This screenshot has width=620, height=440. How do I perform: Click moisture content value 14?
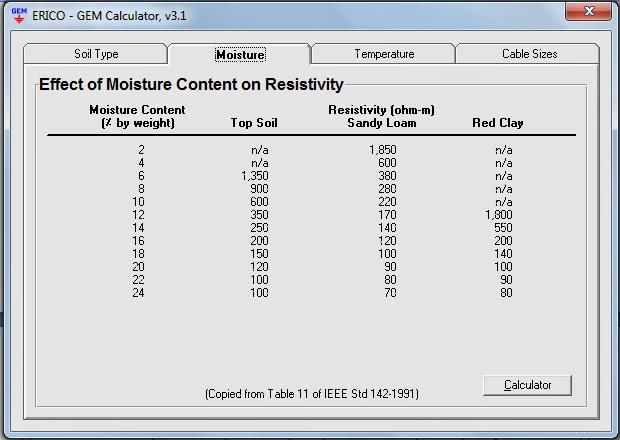(138, 228)
